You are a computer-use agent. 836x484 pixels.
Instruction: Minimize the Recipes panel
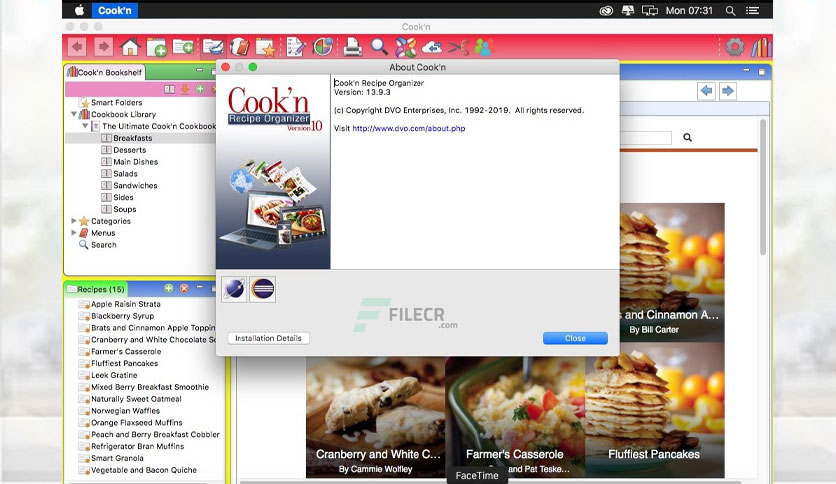point(199,287)
